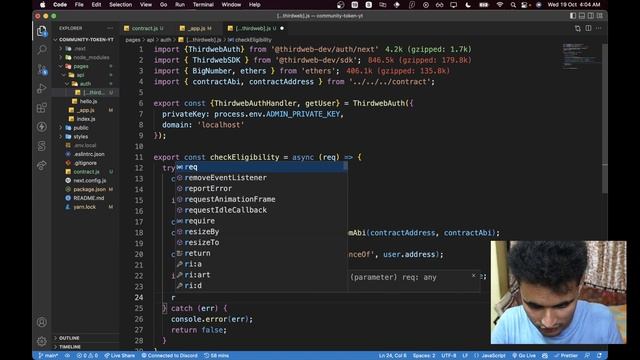Open editor more actions ellipsis menu
640x360 pixels.
pos(599,28)
